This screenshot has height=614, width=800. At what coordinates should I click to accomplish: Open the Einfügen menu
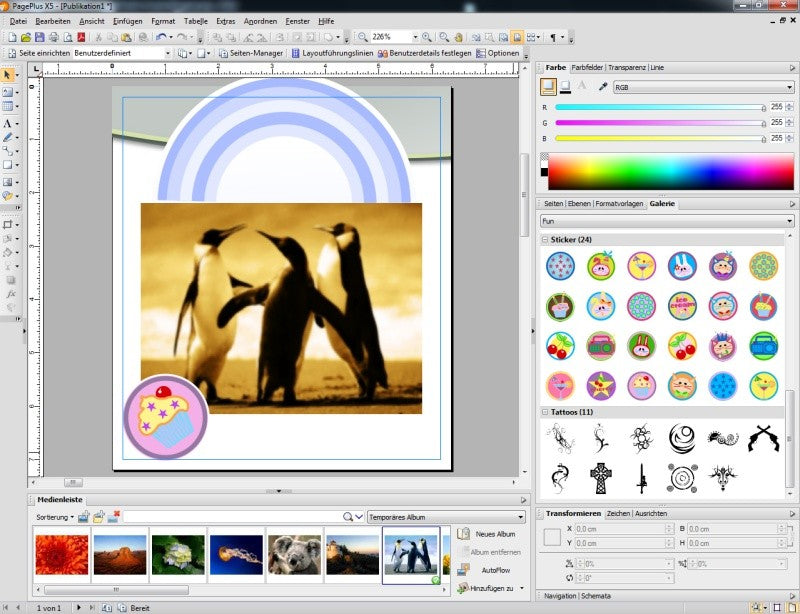pos(128,21)
